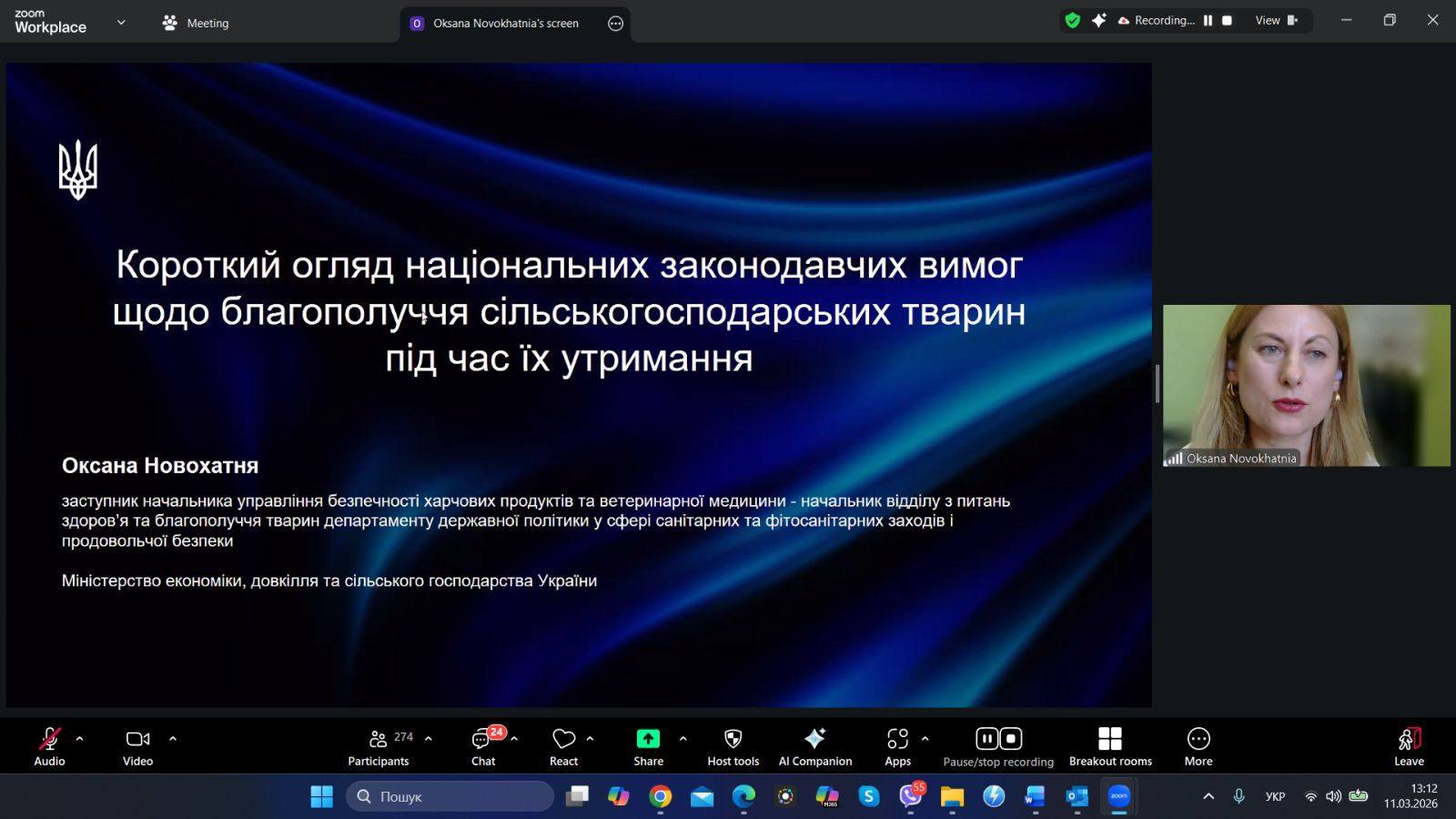
Task: Pause the recording in top bar
Action: (1208, 20)
